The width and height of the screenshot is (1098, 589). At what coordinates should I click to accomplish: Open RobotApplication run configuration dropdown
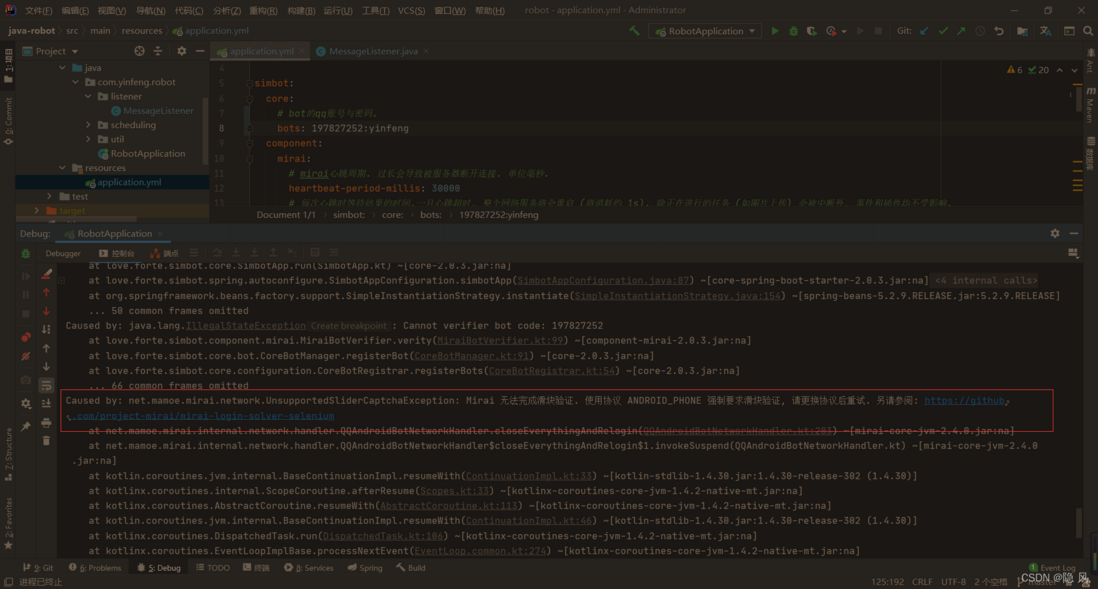[705, 31]
